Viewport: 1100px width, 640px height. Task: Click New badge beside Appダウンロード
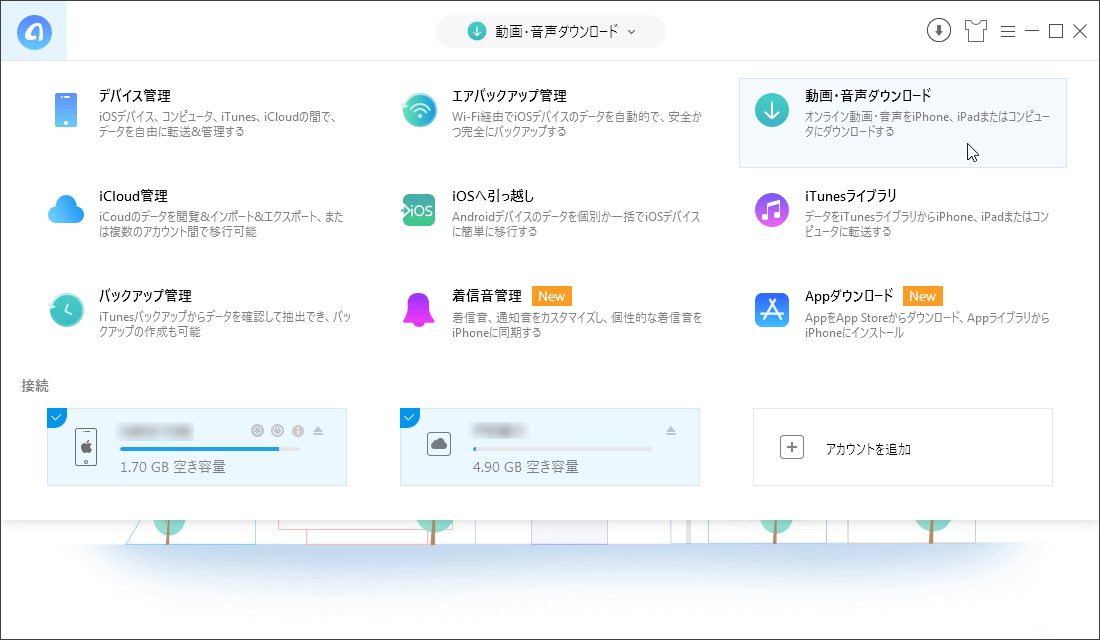coord(923,296)
